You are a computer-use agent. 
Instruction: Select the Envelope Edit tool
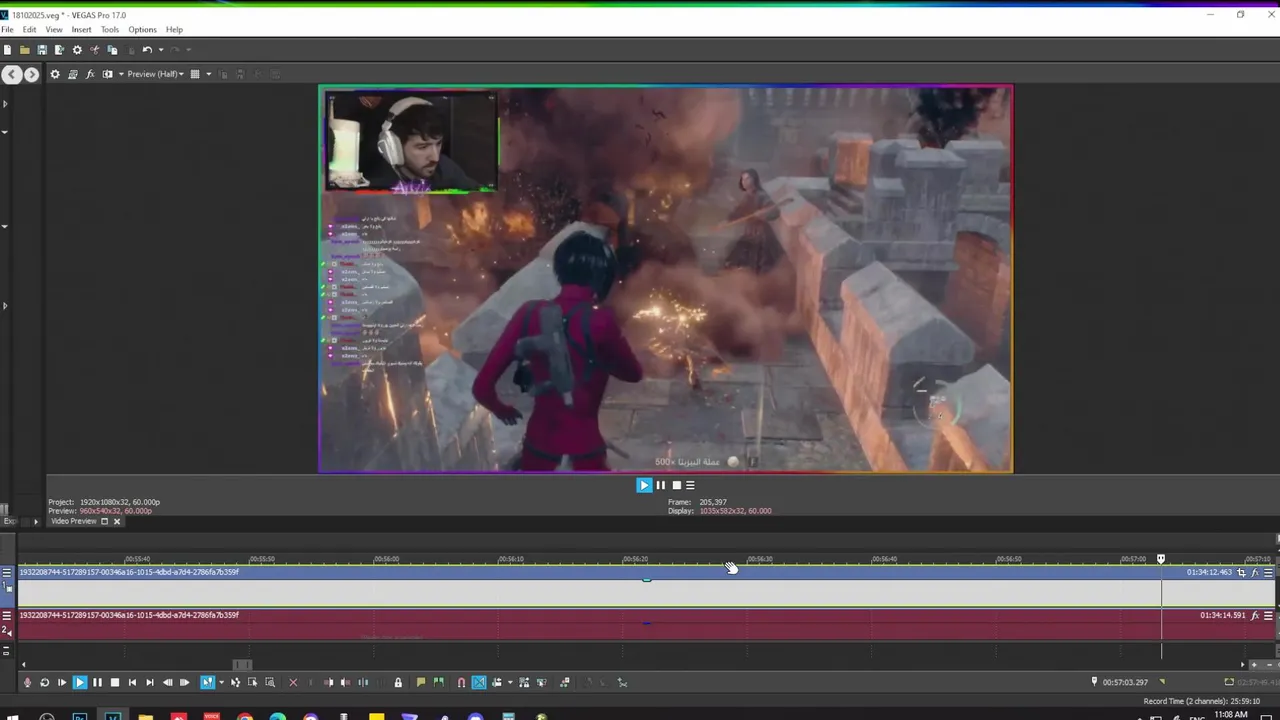coord(235,682)
